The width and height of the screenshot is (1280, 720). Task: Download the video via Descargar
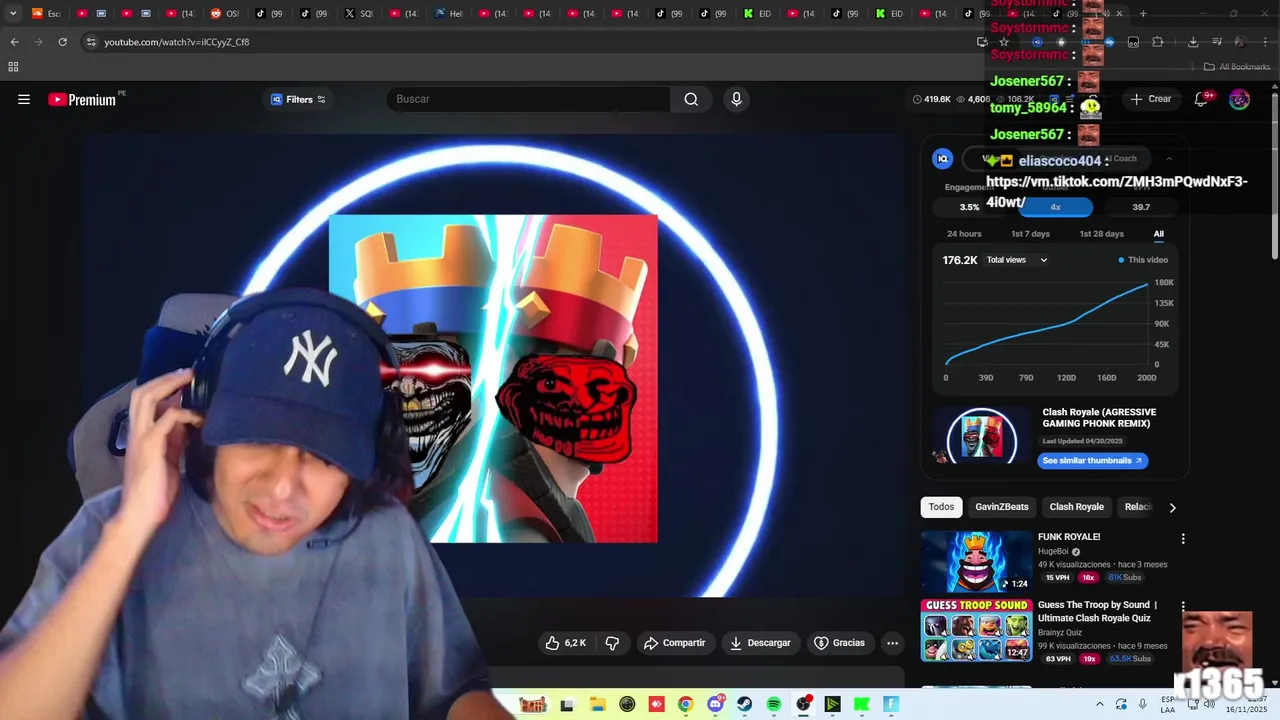pos(760,643)
